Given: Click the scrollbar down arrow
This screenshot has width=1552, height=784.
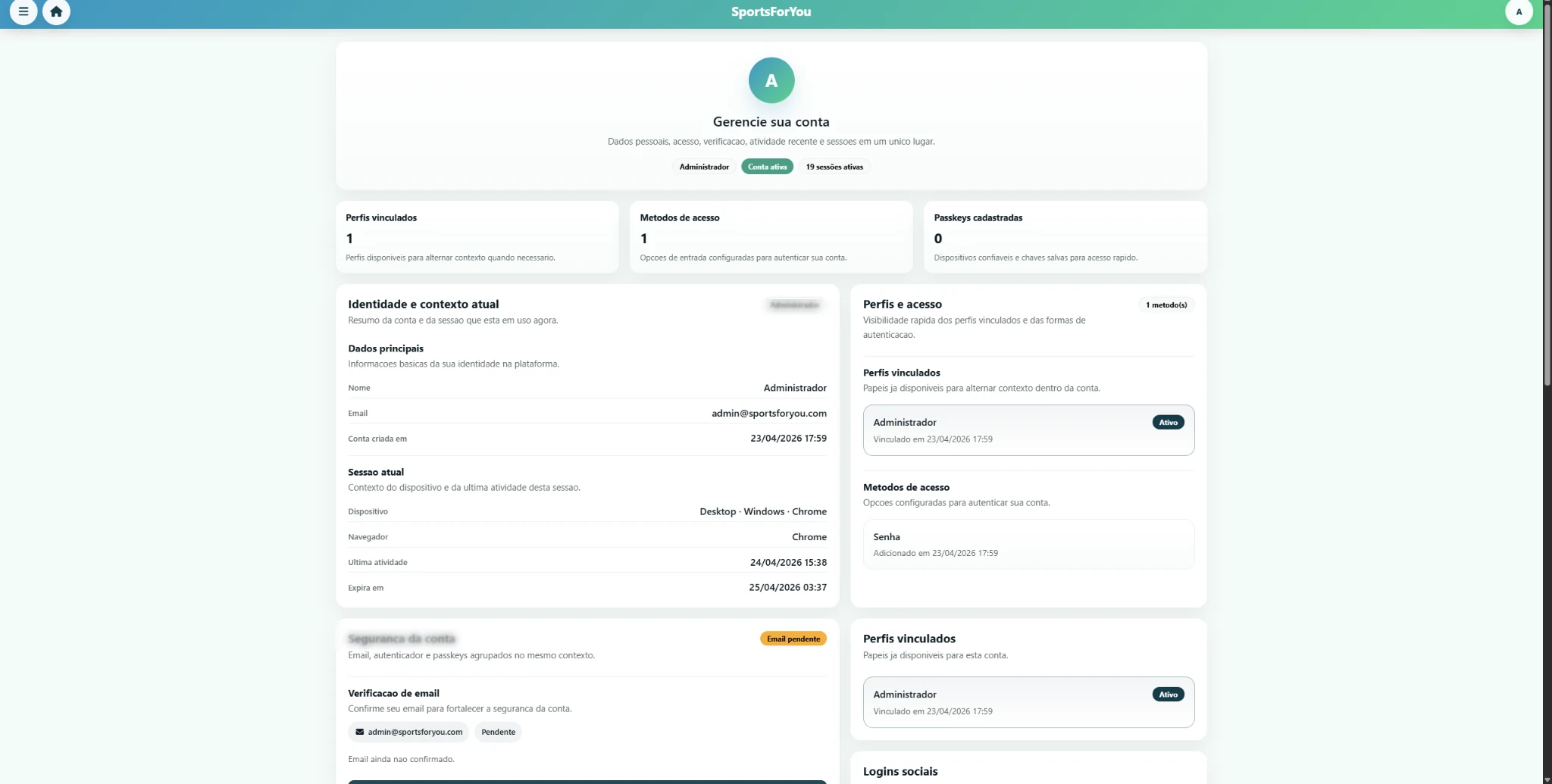Looking at the screenshot, I should [1547, 779].
